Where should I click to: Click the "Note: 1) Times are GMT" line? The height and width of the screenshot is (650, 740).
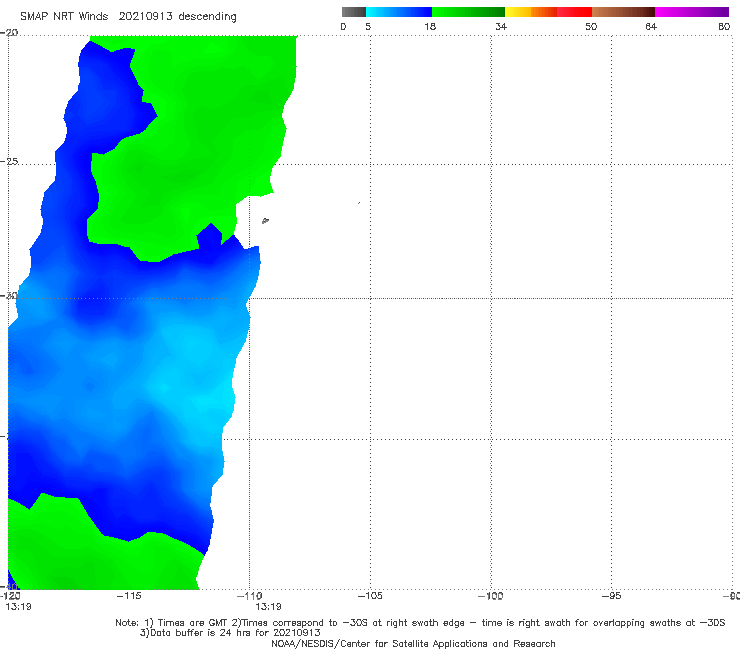point(420,623)
